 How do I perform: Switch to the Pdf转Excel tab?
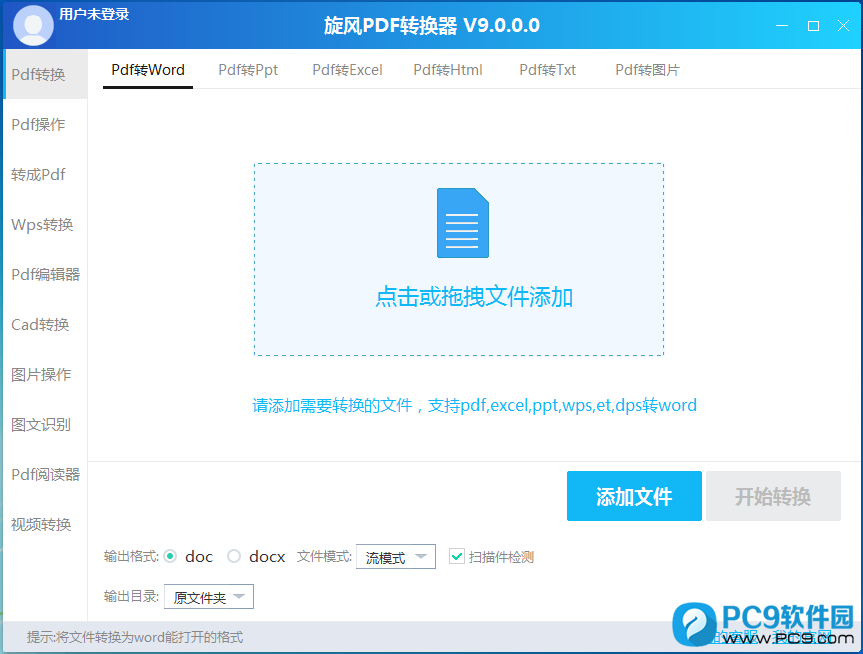coord(347,70)
